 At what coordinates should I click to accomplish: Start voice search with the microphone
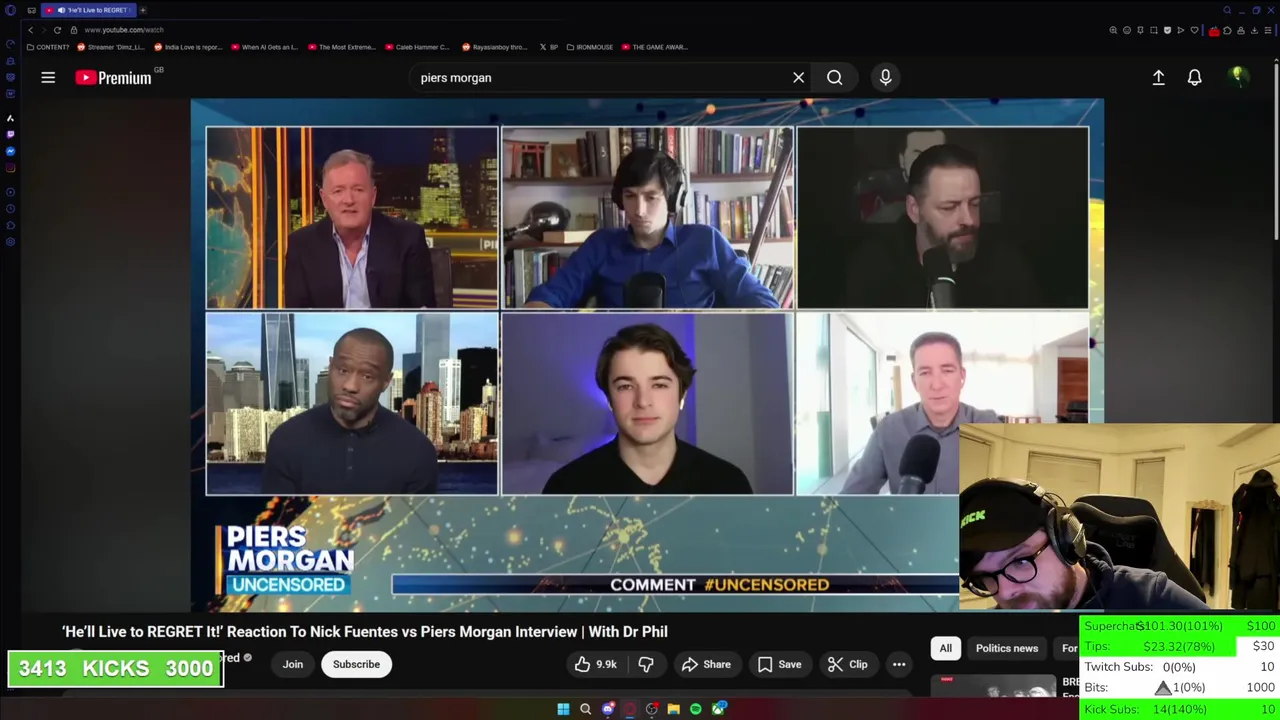[x=885, y=77]
